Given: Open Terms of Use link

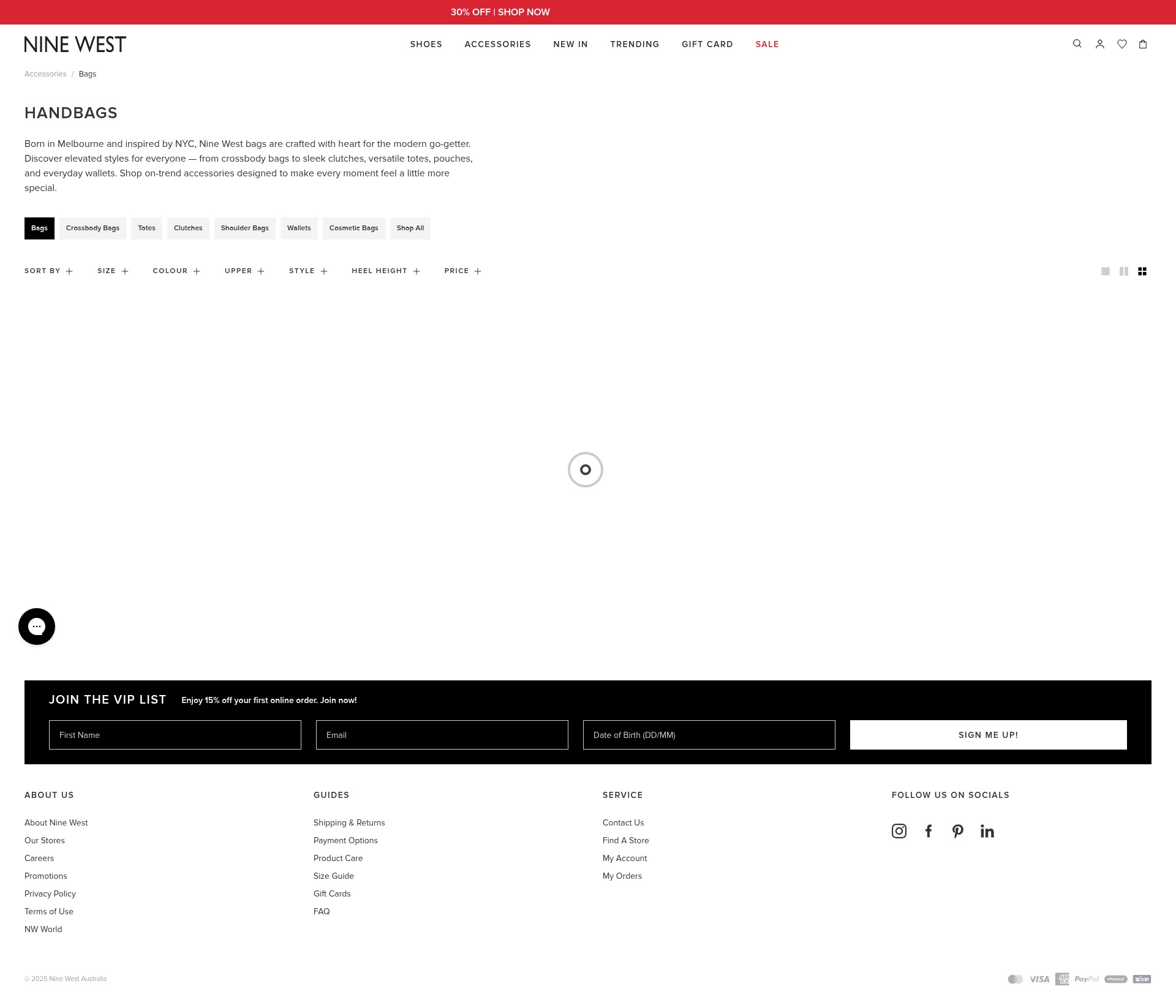Looking at the screenshot, I should click(49, 912).
